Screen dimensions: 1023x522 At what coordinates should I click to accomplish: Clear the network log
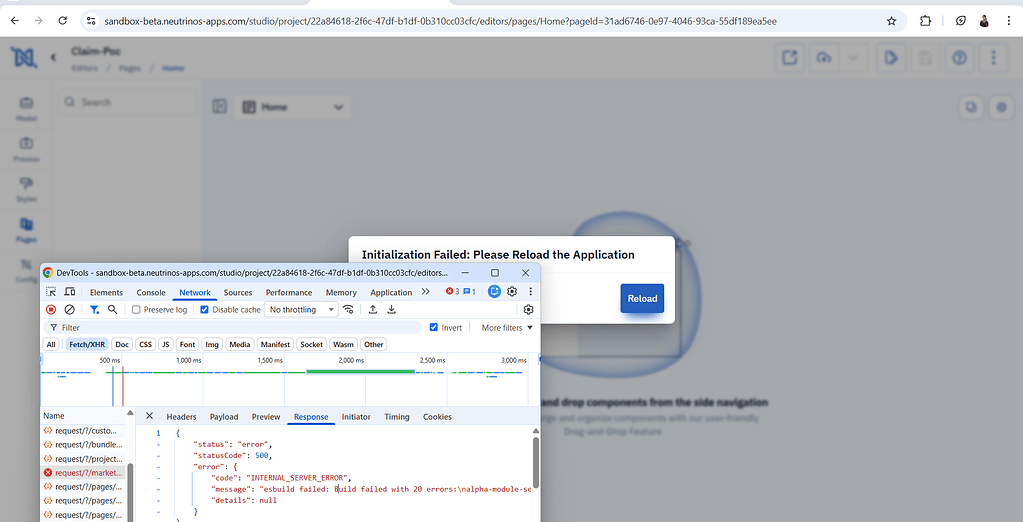point(69,309)
